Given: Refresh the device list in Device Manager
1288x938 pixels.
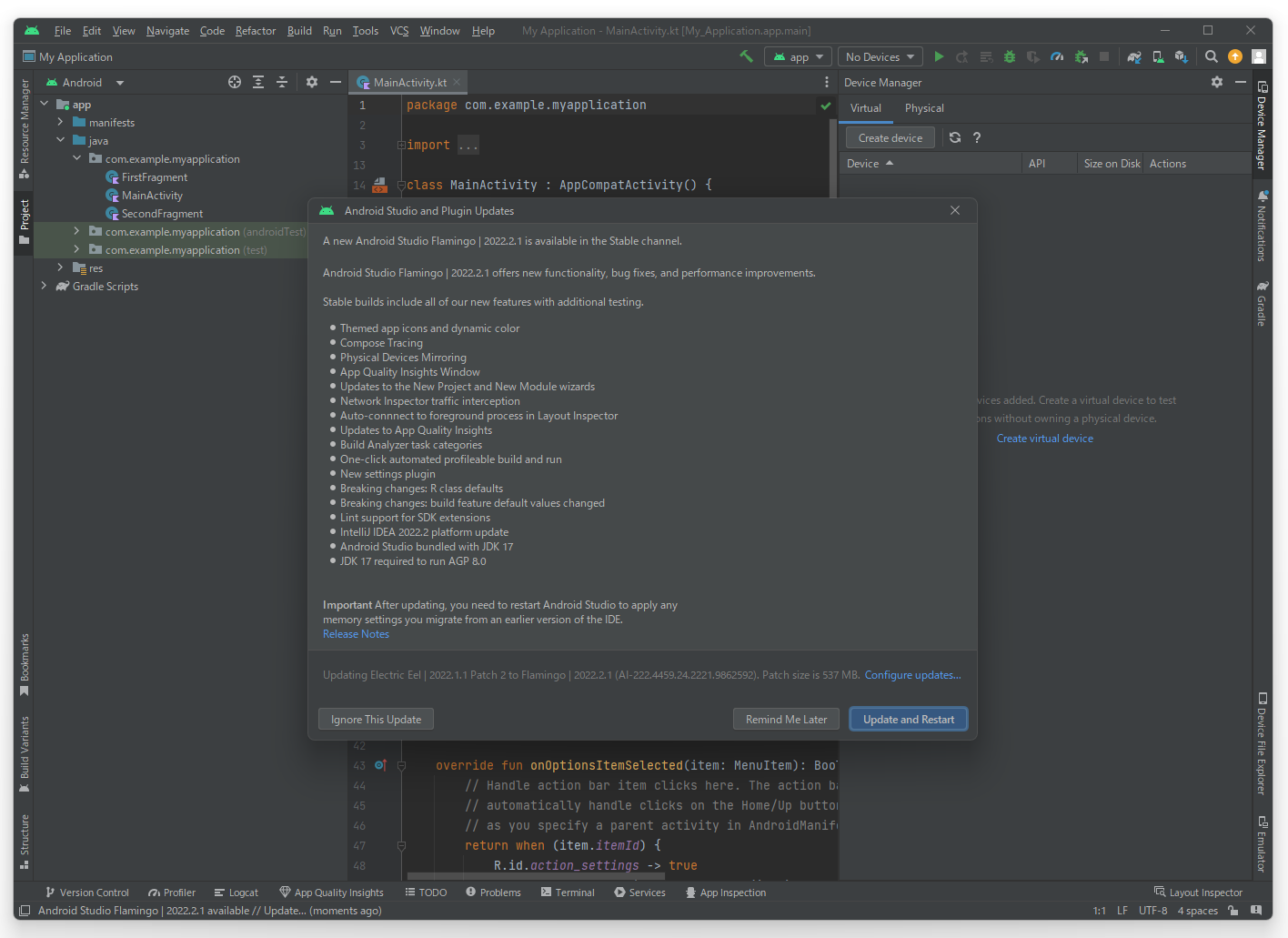Looking at the screenshot, I should [x=954, y=137].
